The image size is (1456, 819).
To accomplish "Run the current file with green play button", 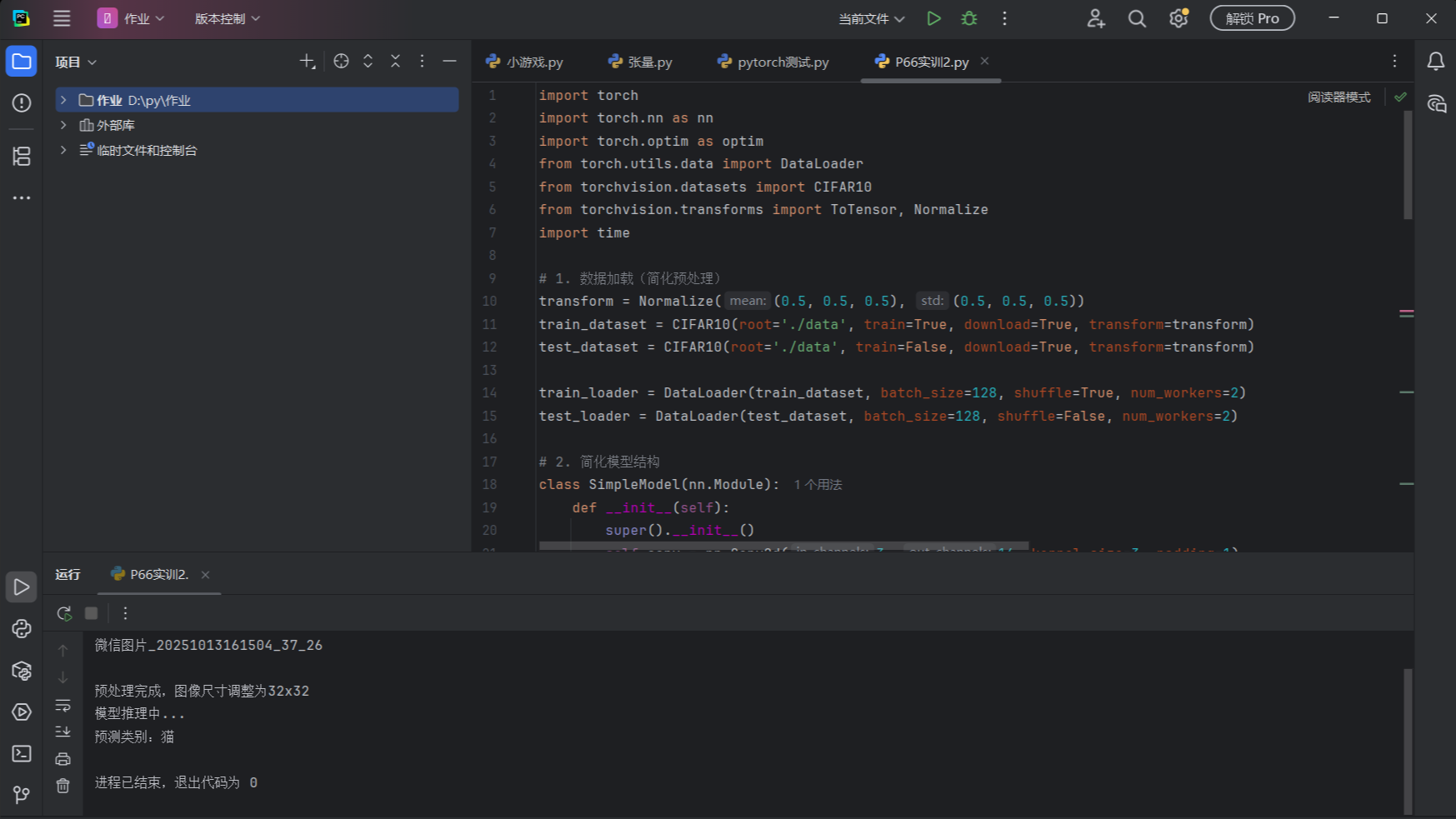I will 933,18.
